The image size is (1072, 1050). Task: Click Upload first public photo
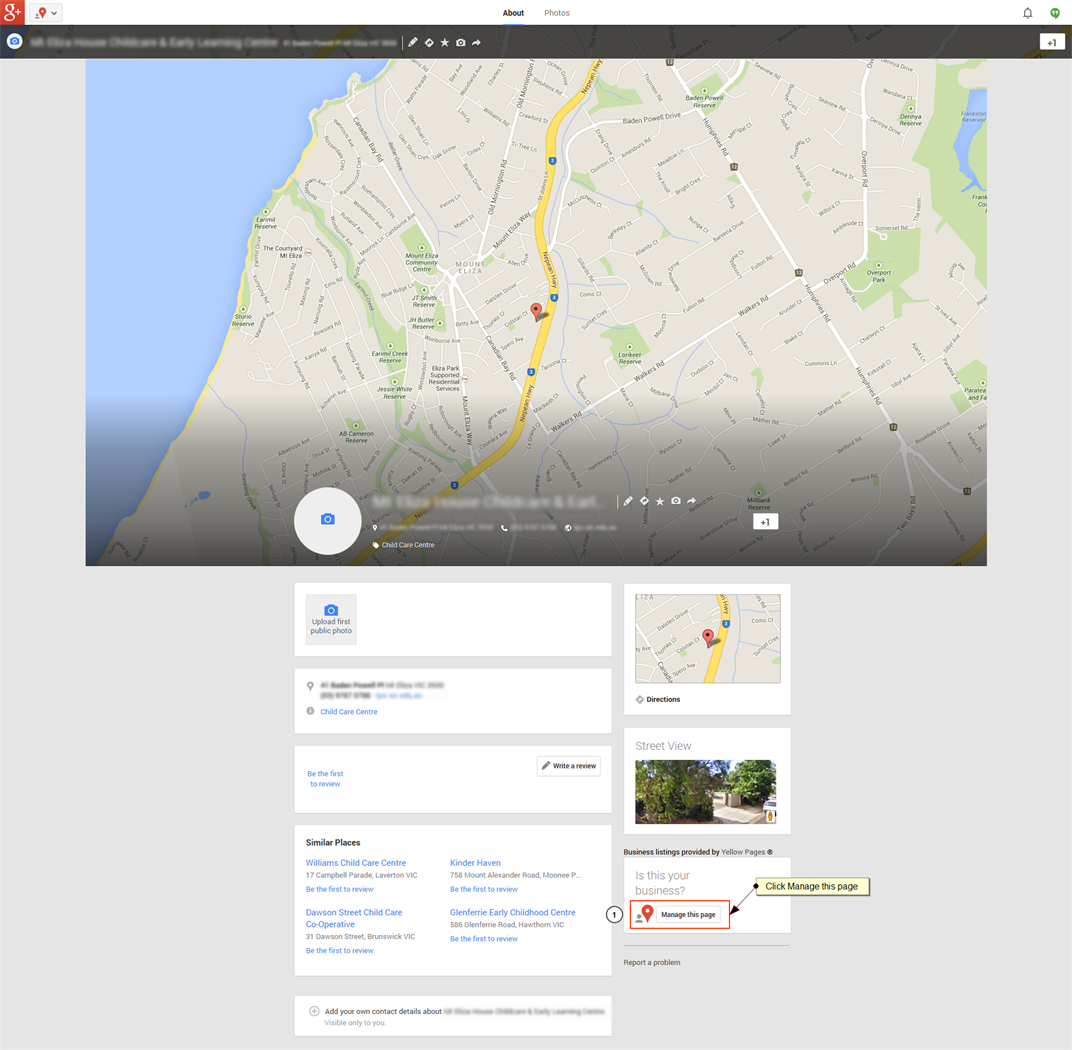pos(331,619)
